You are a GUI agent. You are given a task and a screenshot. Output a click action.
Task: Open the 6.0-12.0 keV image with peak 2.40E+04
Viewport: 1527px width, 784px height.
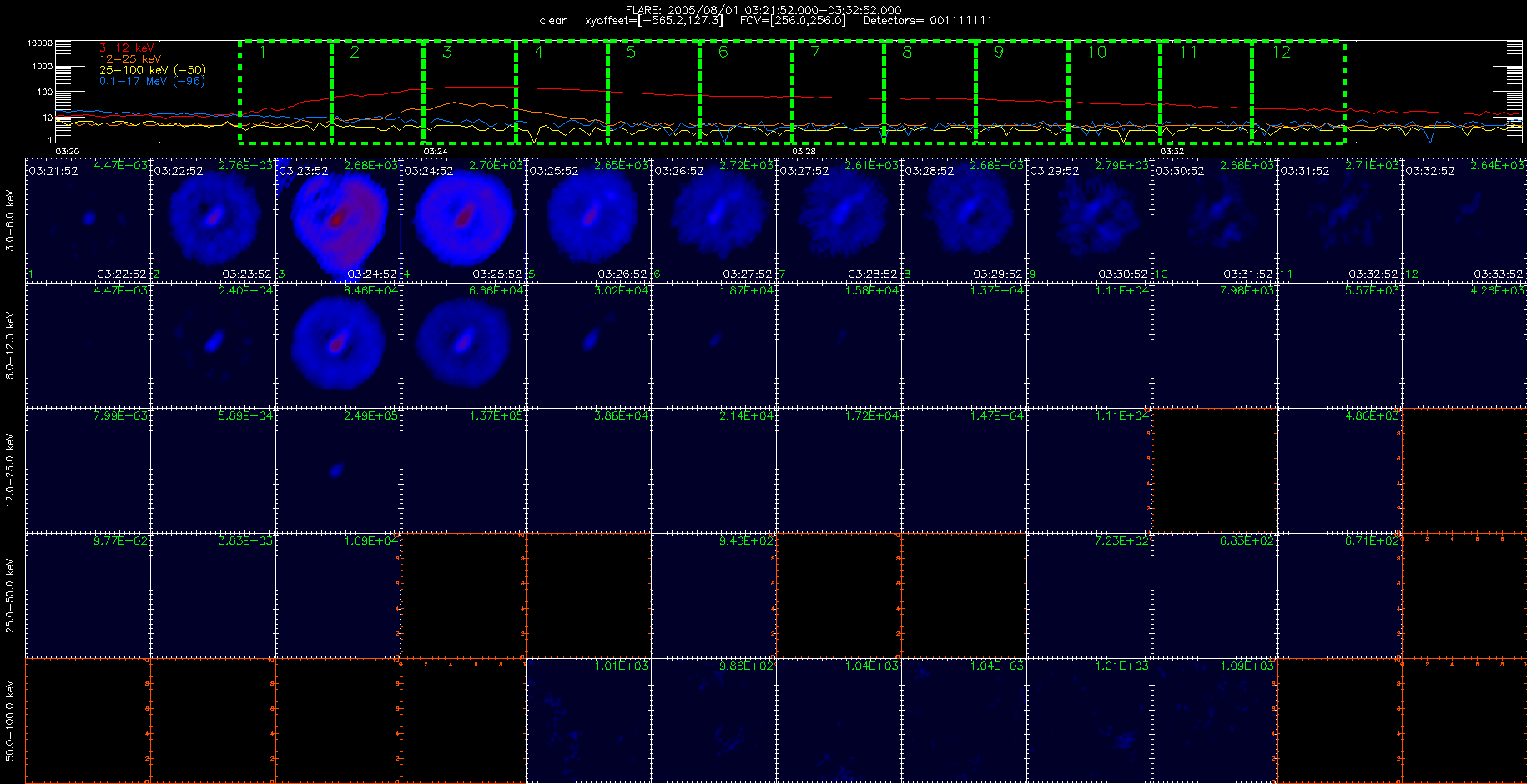coord(213,345)
